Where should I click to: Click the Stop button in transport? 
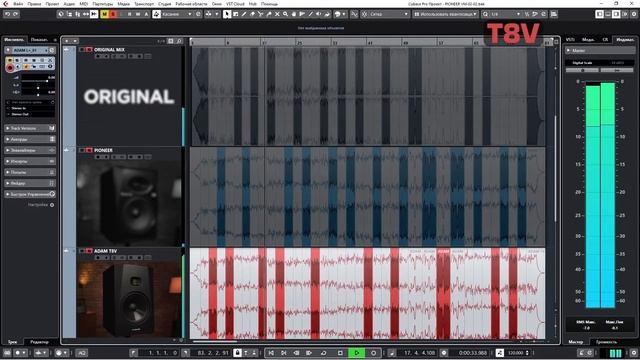340,353
